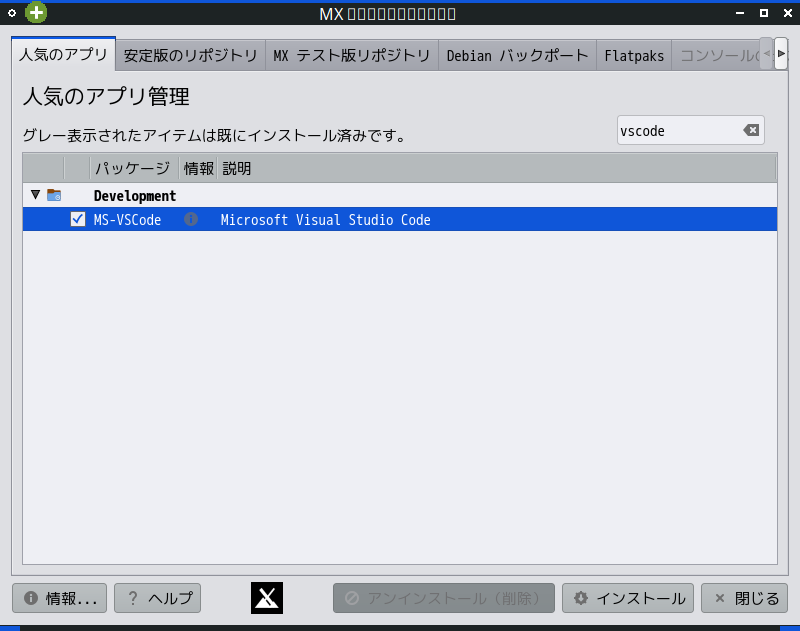Select the MS-VSCode package name
This screenshot has height=631, width=800.
pyautogui.click(x=128, y=220)
